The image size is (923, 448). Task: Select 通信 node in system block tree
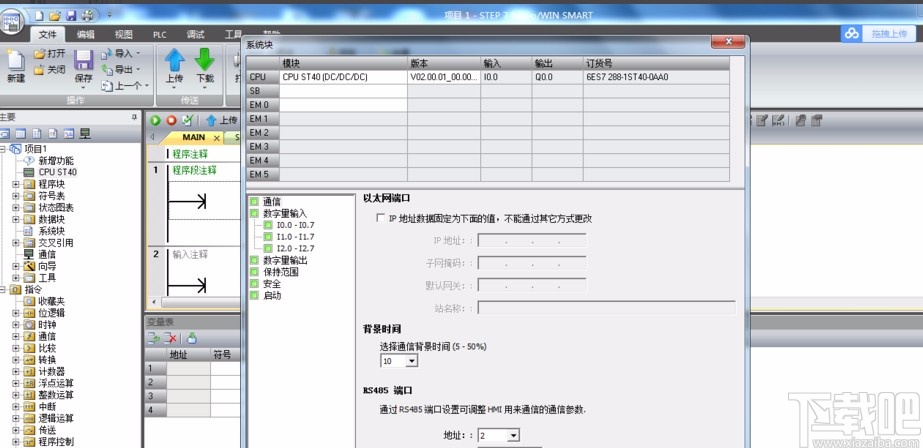point(271,201)
